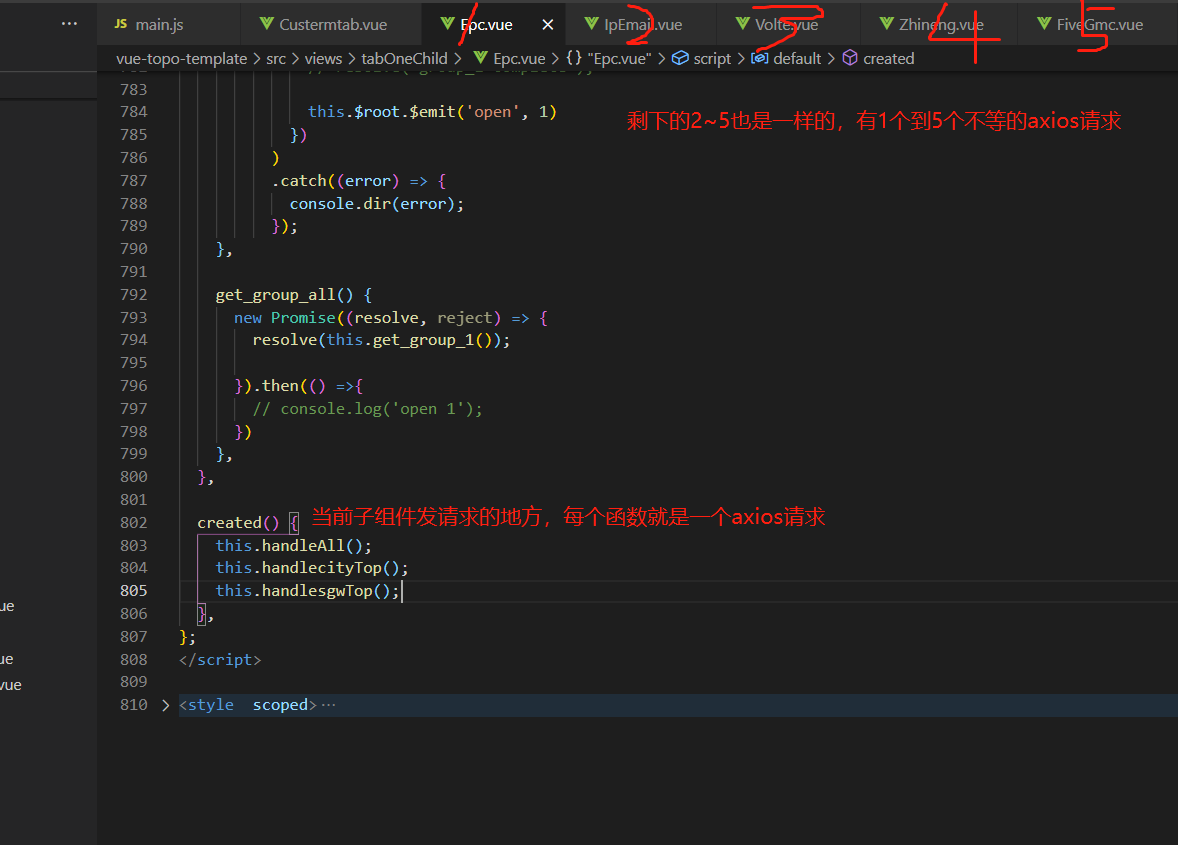Click line number 810
Screen dimensions: 1178x845
click(x=134, y=705)
